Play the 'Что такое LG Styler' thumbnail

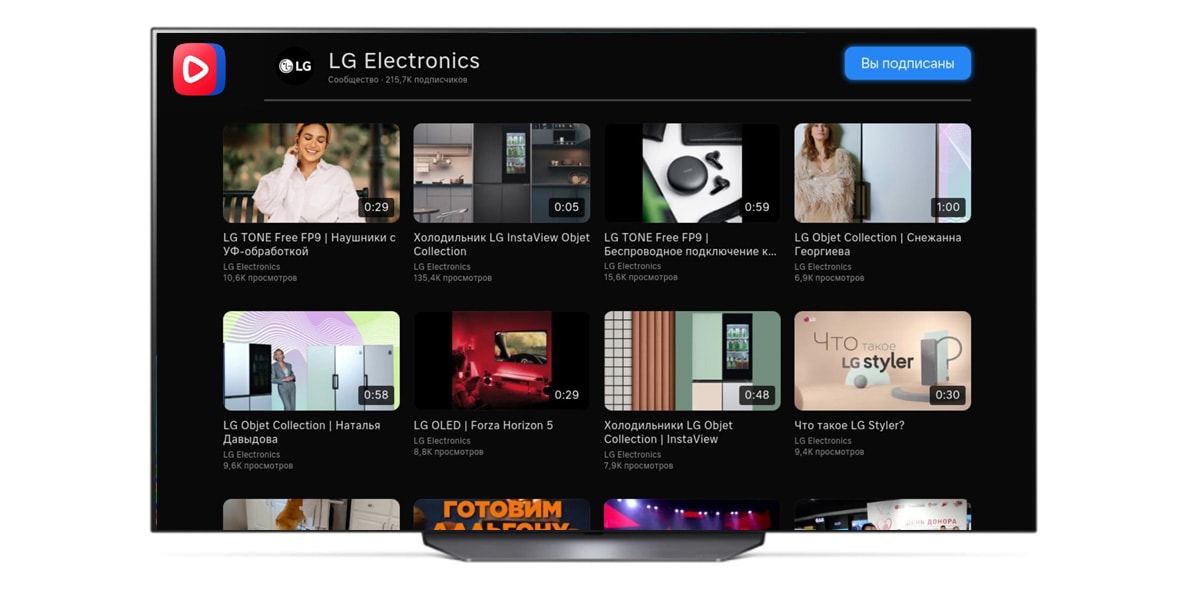[882, 361]
